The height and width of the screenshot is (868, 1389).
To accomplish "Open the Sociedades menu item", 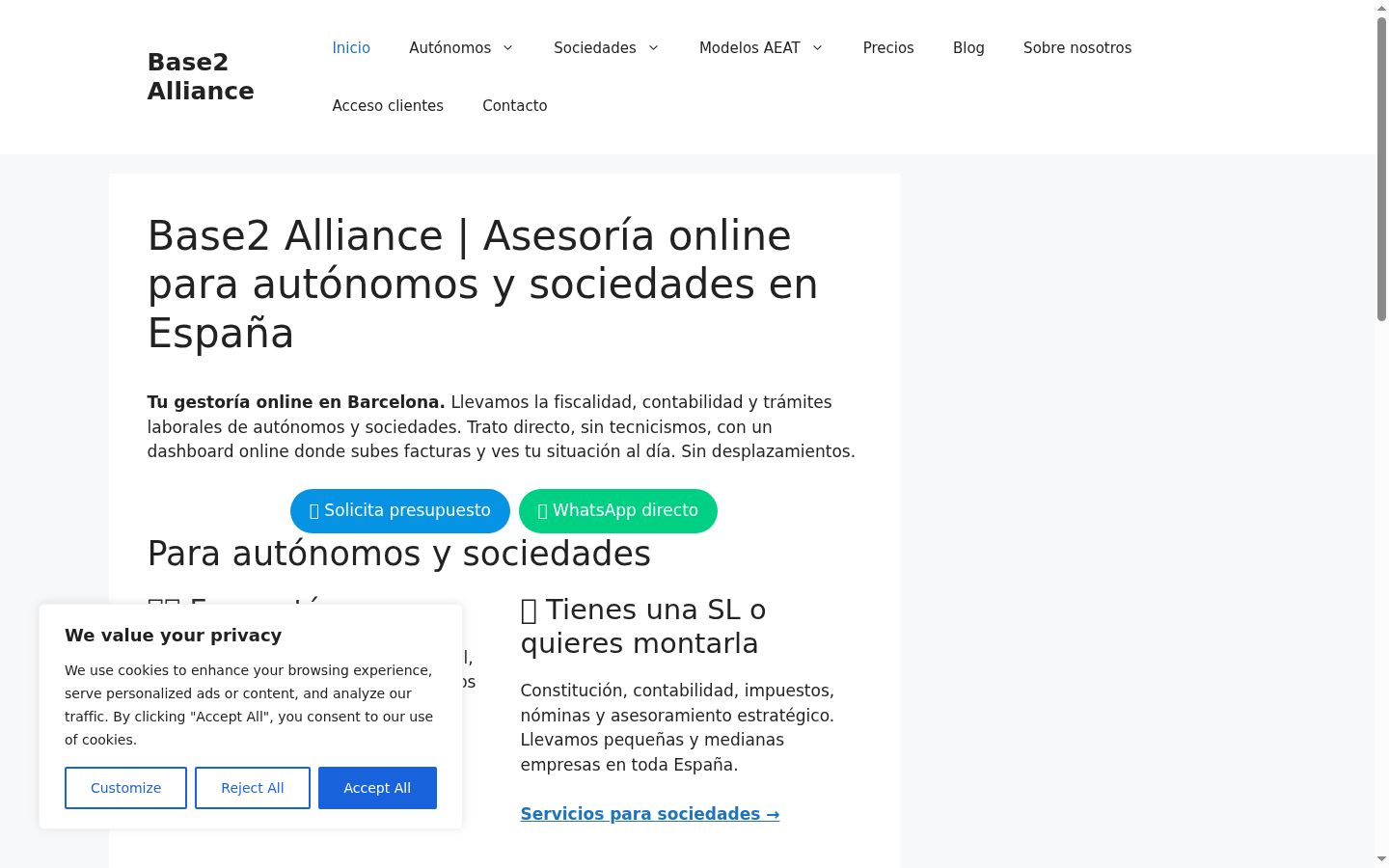I will pos(595,48).
